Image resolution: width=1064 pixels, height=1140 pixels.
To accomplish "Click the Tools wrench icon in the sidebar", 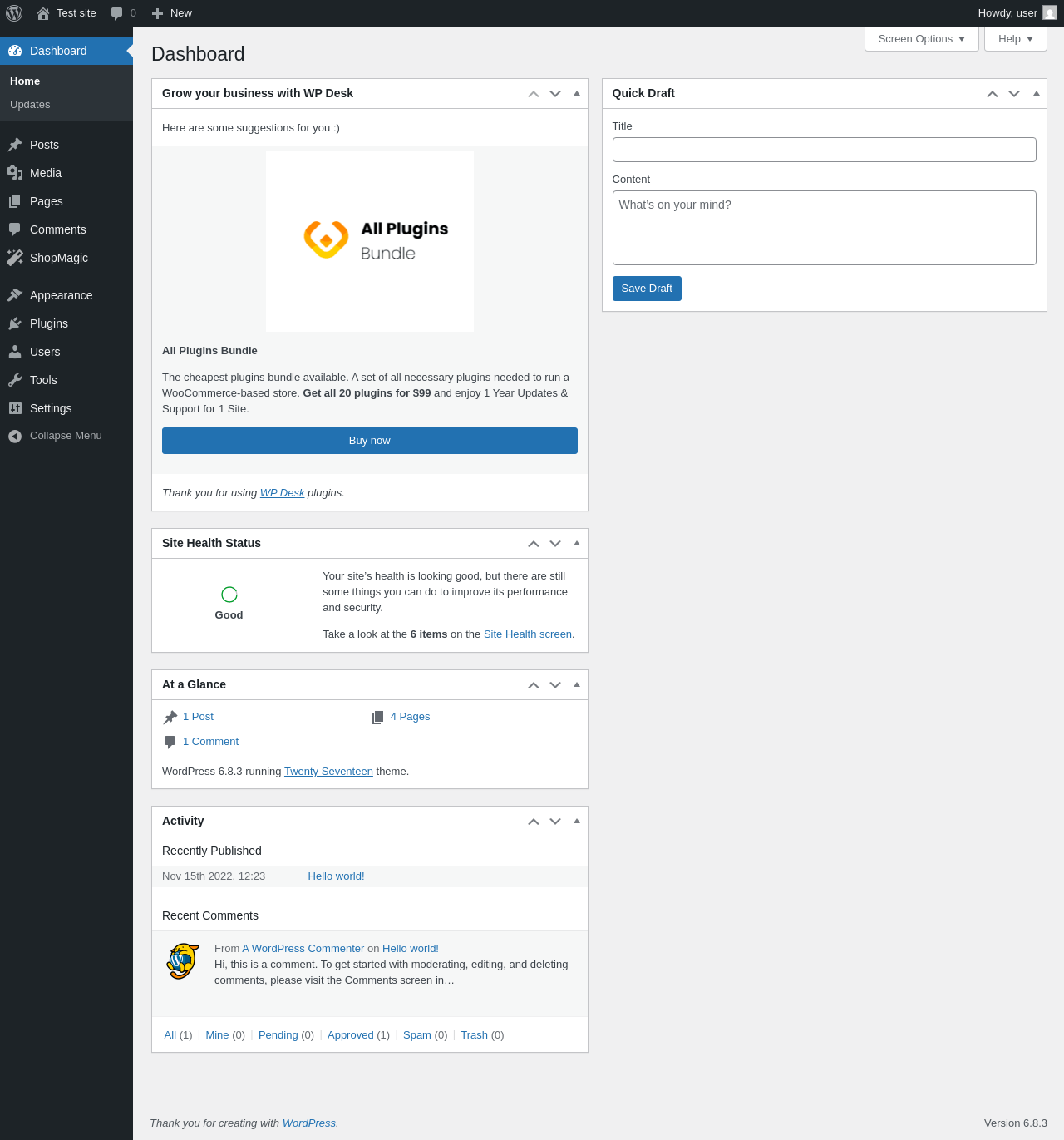I will [x=15, y=380].
